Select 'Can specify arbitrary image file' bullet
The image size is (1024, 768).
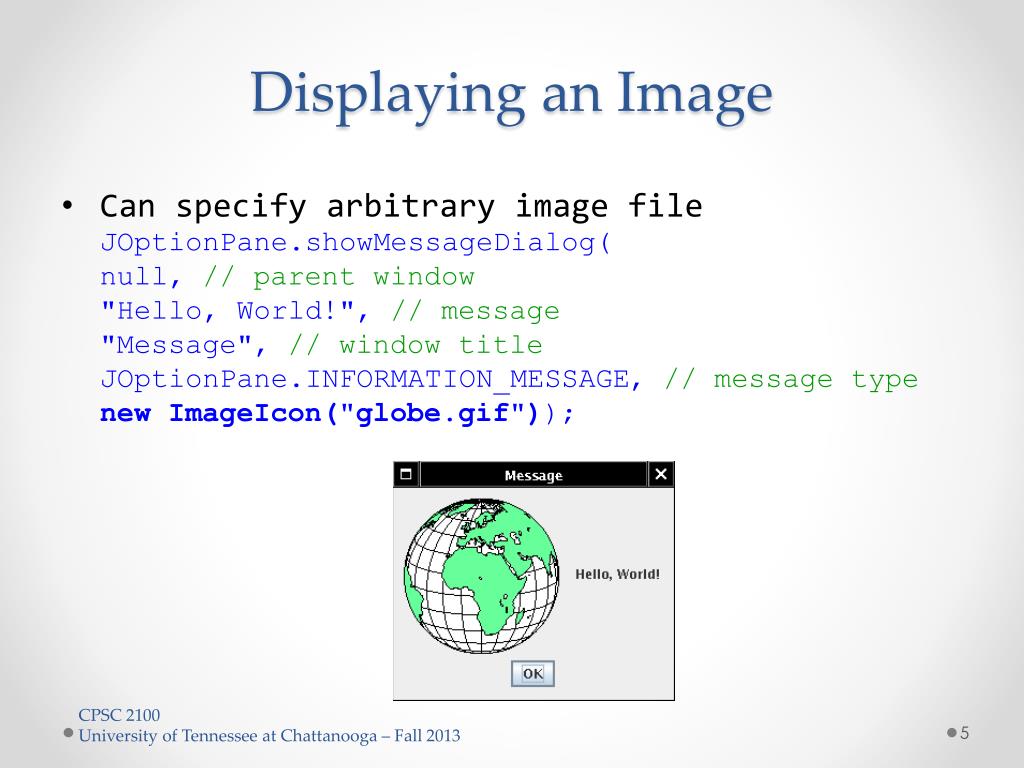coord(401,206)
